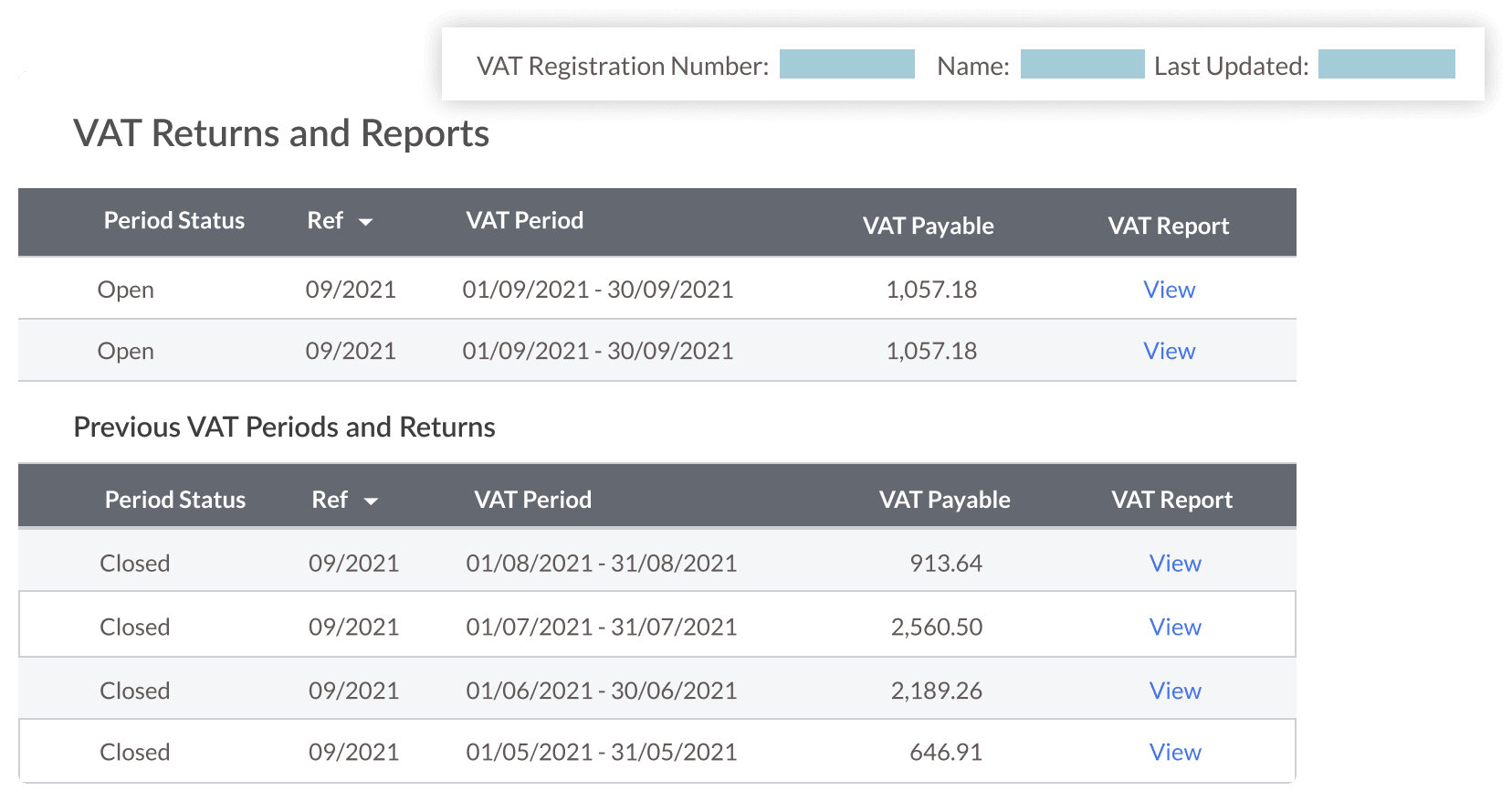Screen dimensions: 1512x802
Task: Click 'Period Status' header in top returns table
Action: point(174,221)
